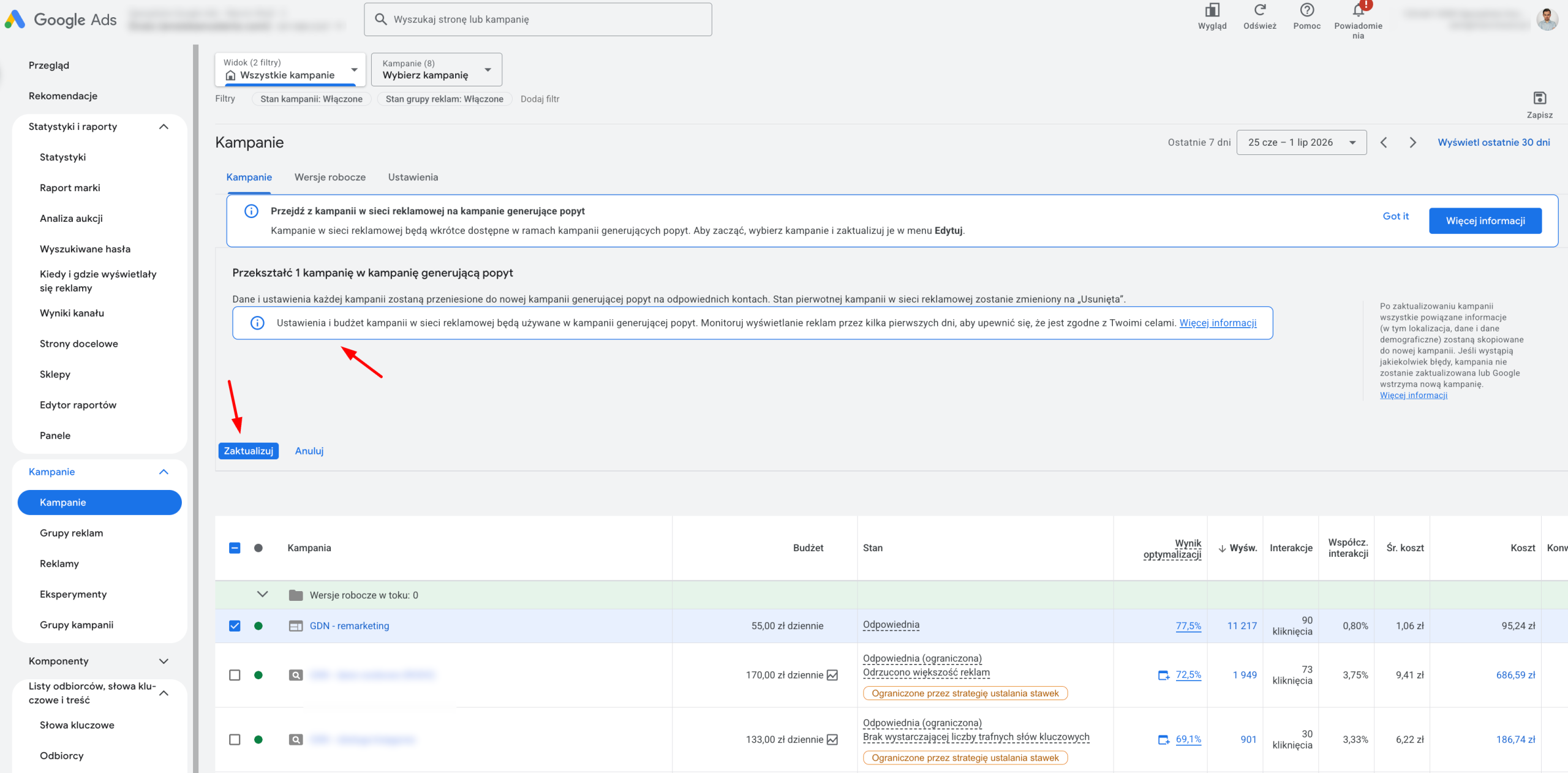Check the 170,00 zł dziennie campaign checkbox

tap(235, 675)
